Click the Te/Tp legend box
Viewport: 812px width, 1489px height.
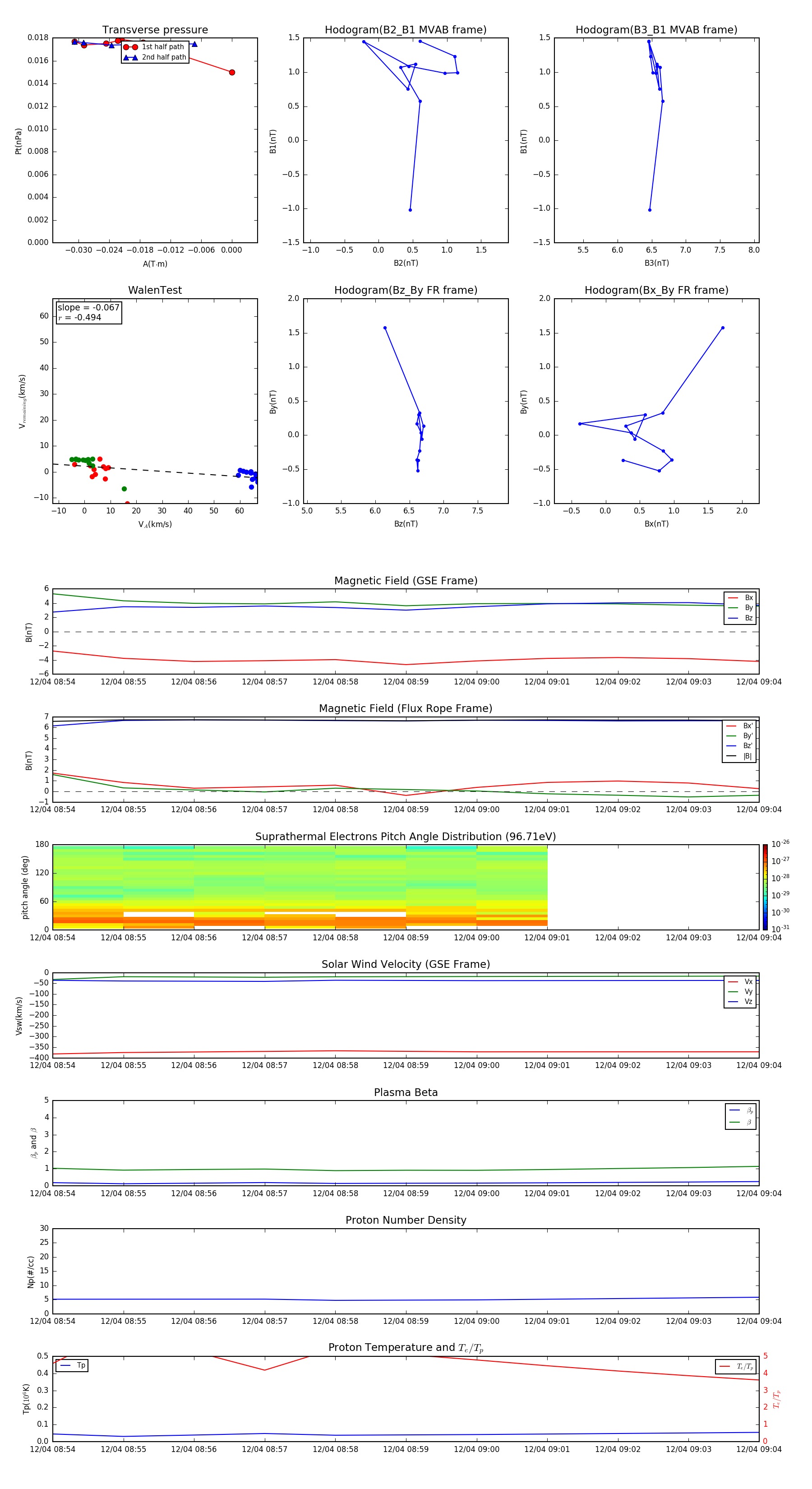736,1366
